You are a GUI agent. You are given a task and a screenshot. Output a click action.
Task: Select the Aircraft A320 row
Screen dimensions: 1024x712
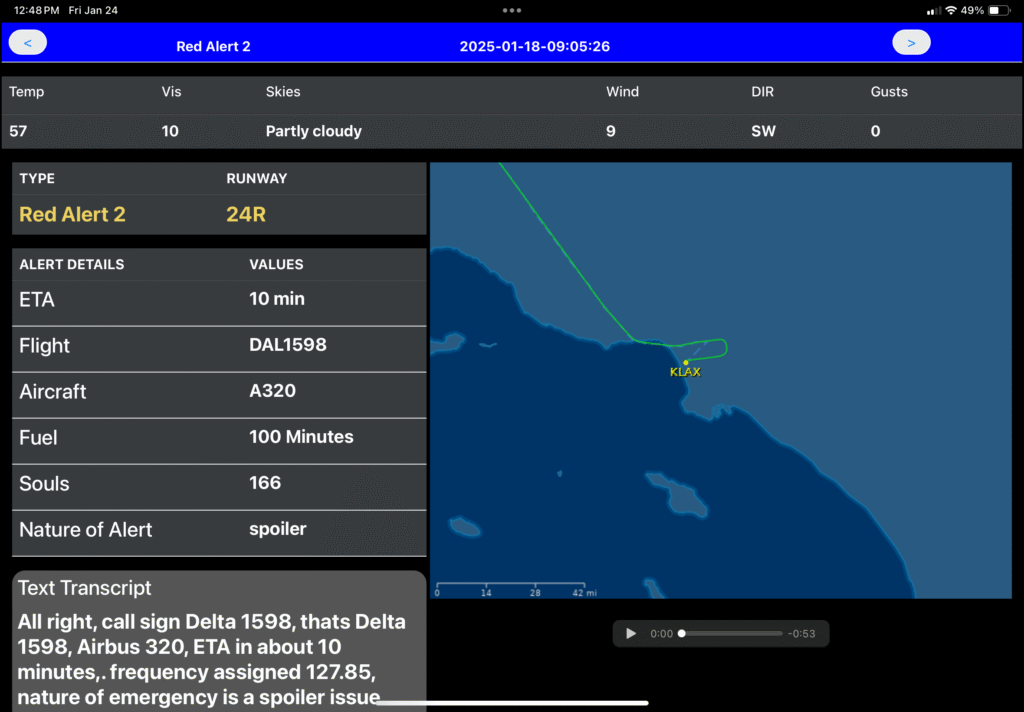(x=219, y=392)
